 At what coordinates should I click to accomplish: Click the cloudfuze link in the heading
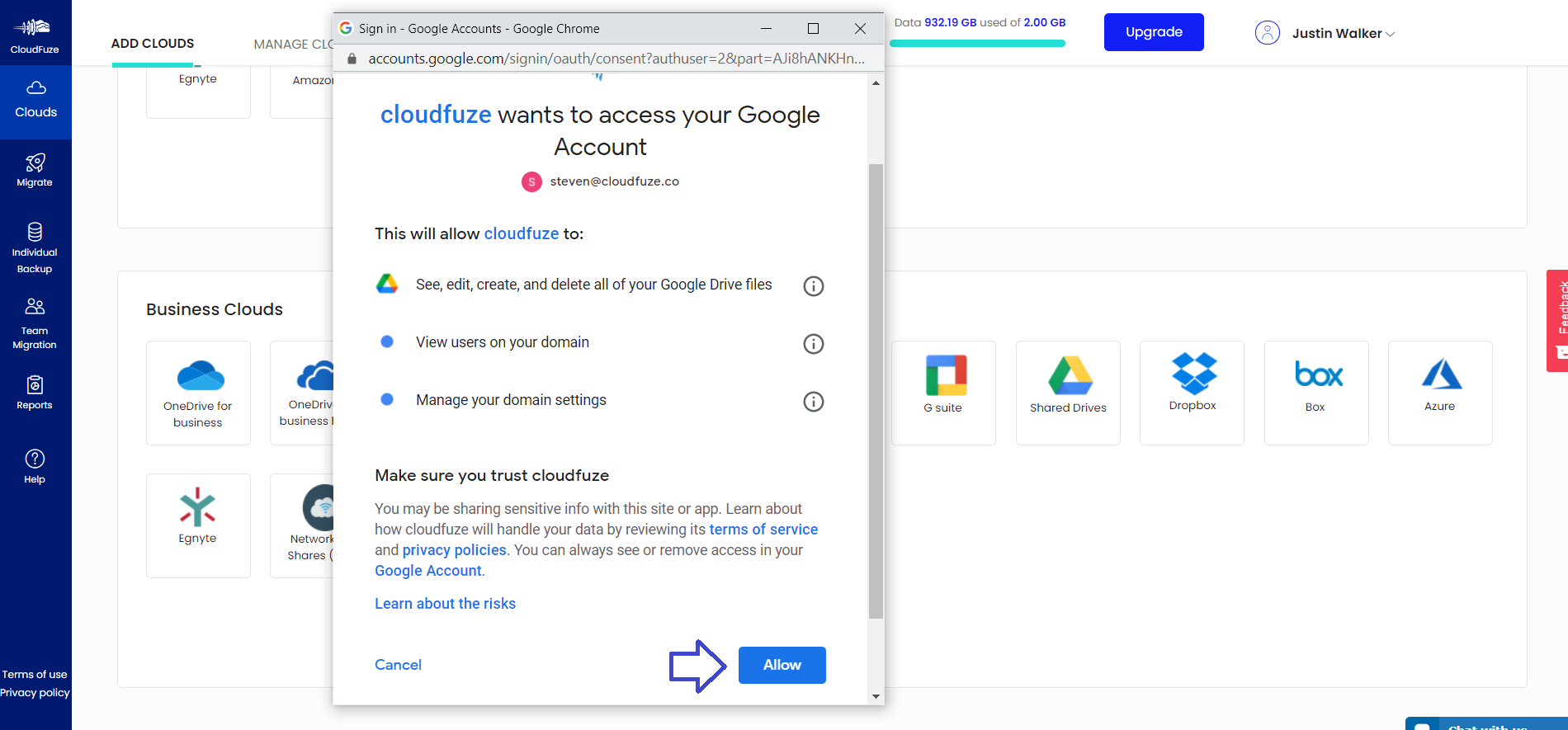(436, 115)
